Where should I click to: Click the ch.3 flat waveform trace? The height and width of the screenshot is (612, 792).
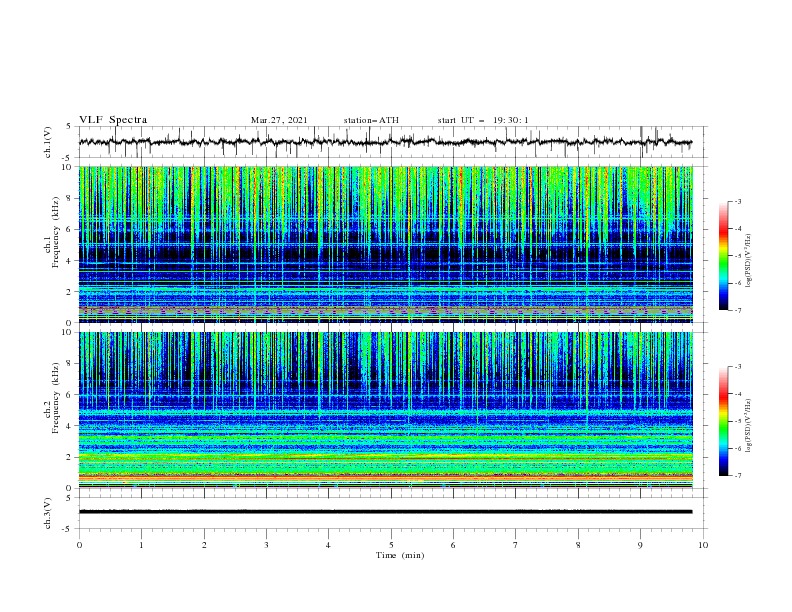click(x=385, y=512)
